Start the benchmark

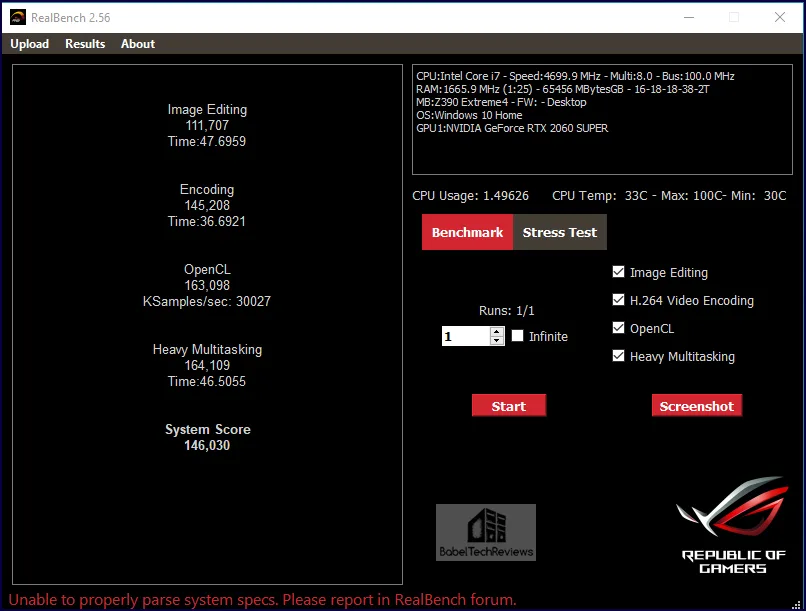[x=508, y=406]
